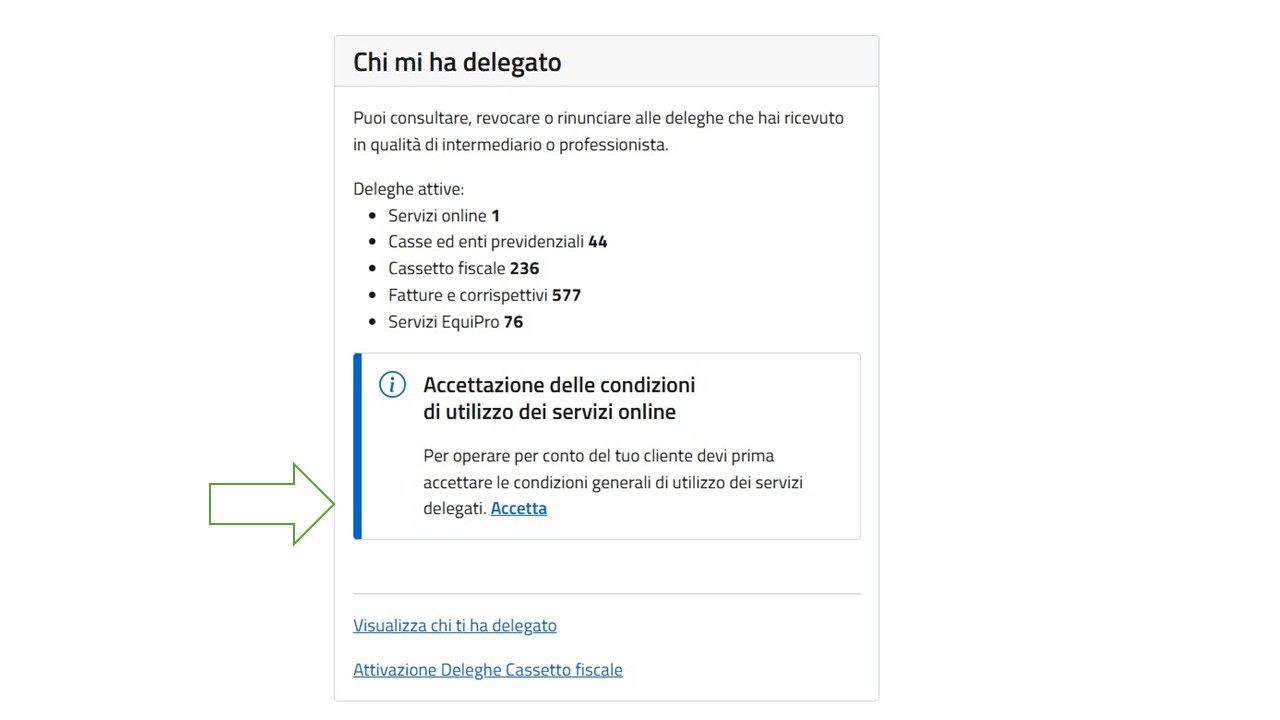Click the bold count 577
The height and width of the screenshot is (720, 1280).
566,295
